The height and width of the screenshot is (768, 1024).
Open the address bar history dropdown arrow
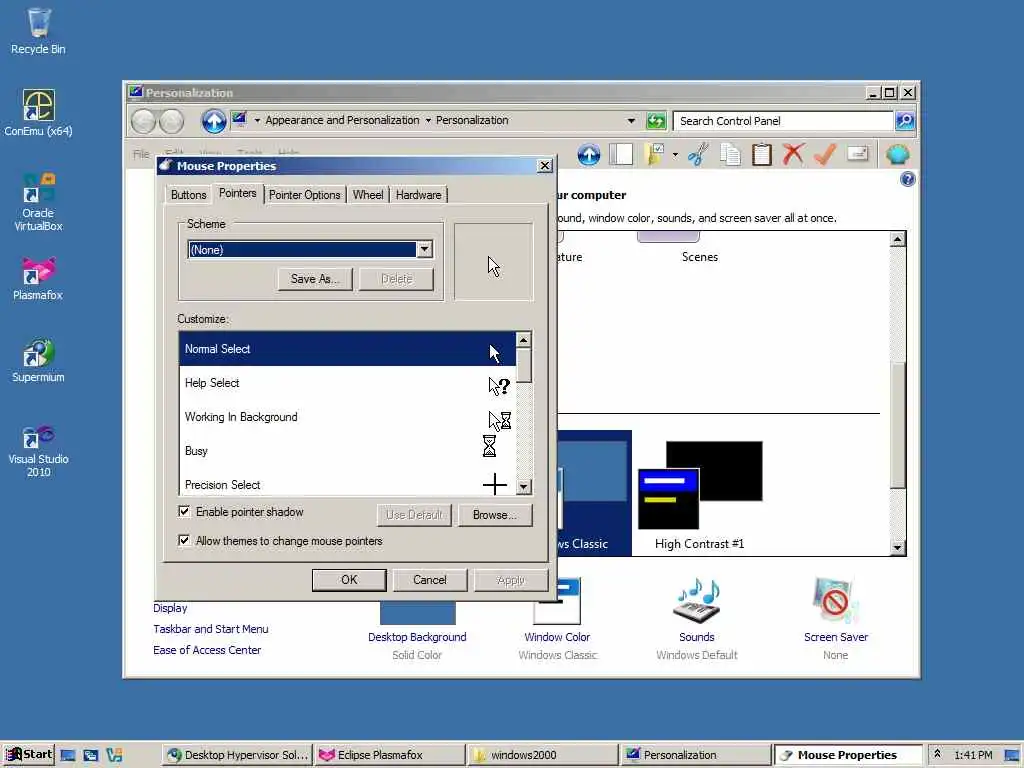(x=631, y=121)
